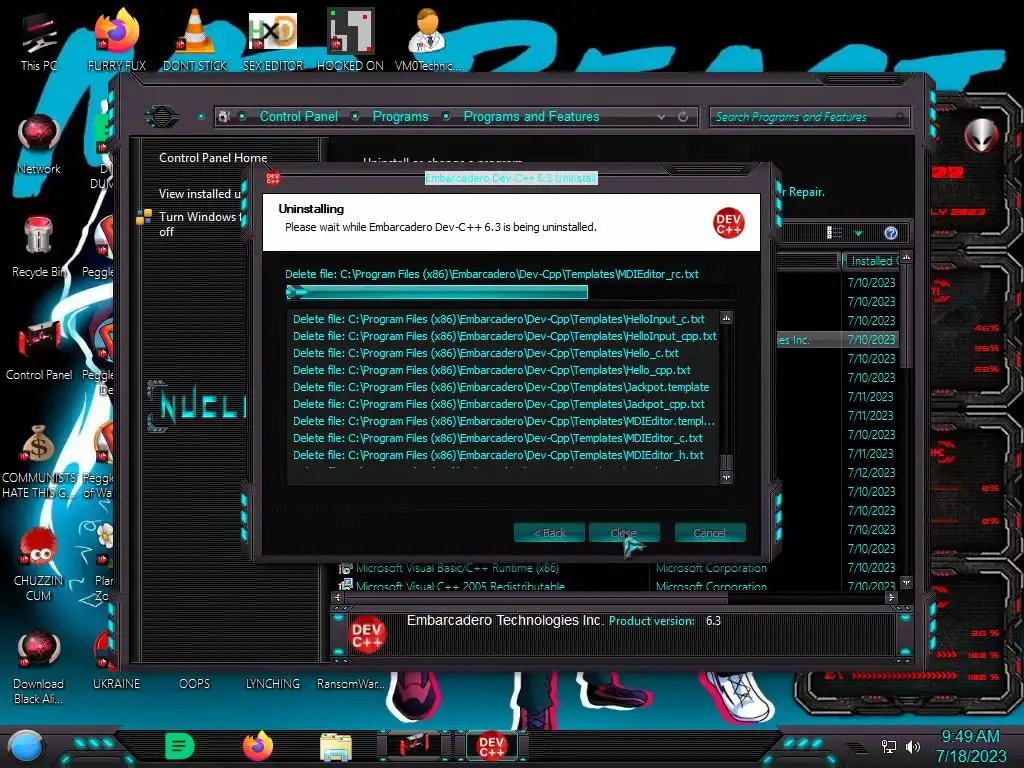
Task: Click the Programs and Features breadcrumb
Action: [531, 116]
